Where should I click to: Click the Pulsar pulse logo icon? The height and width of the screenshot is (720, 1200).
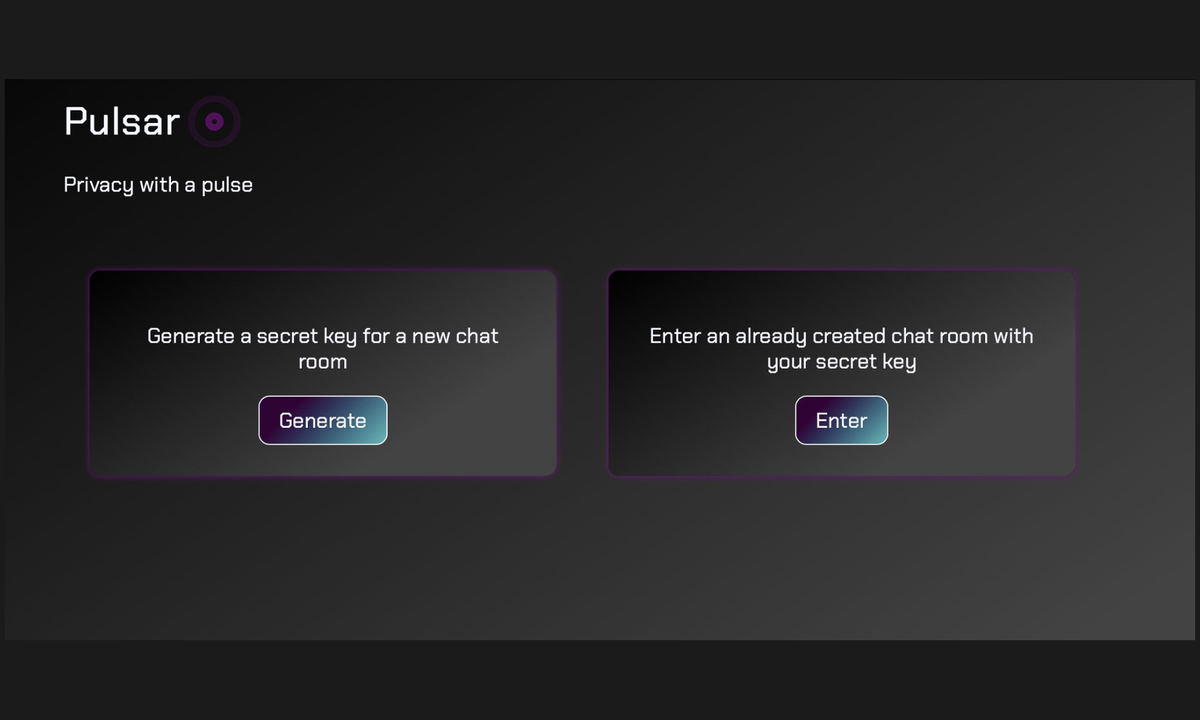click(214, 122)
